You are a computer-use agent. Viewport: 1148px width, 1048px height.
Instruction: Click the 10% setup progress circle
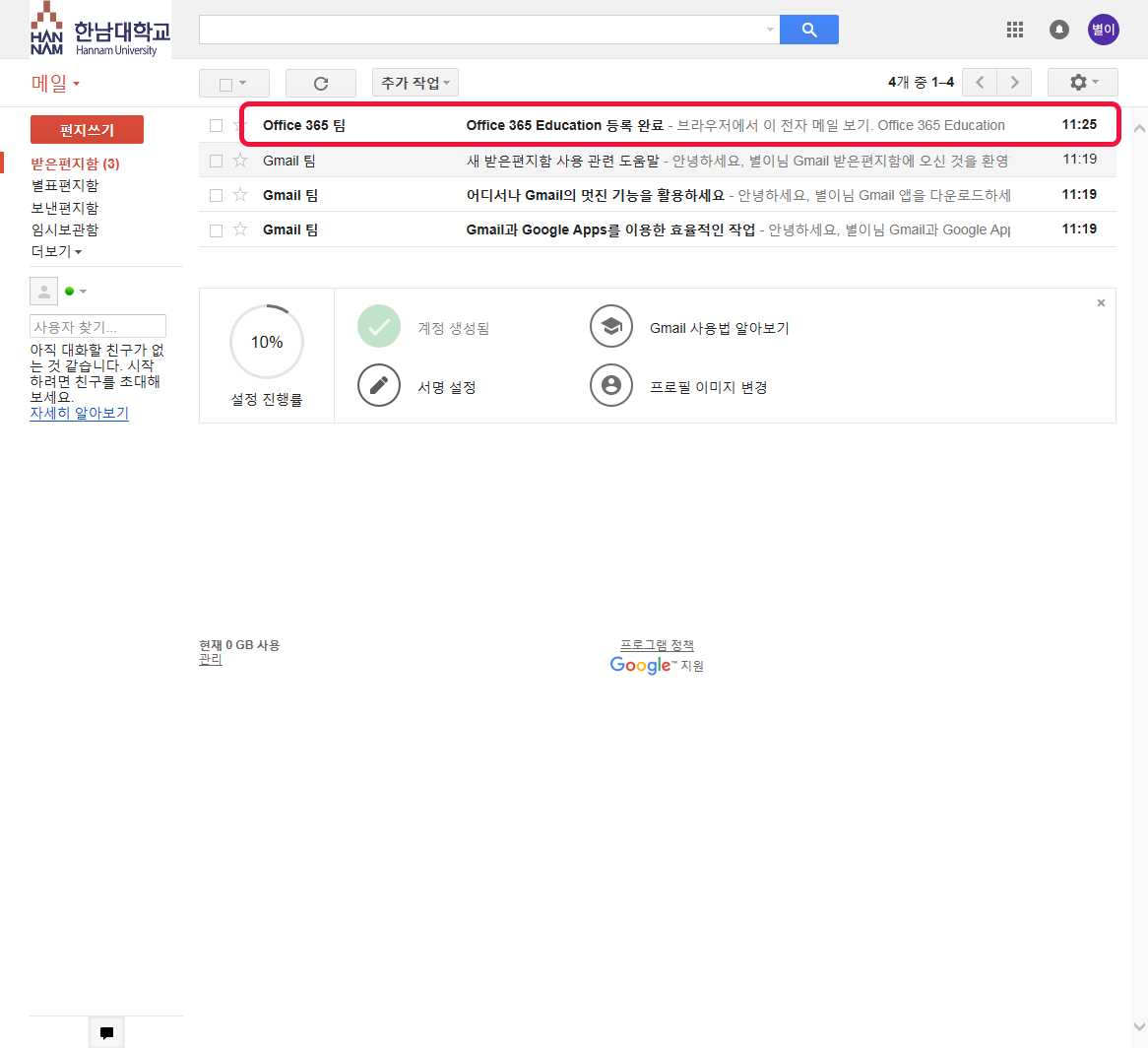[267, 341]
